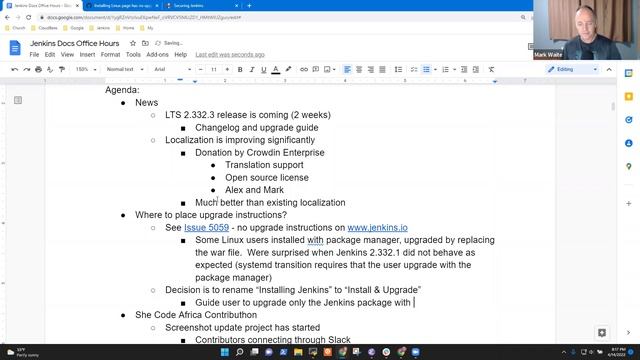640x360 pixels.
Task: Click the Insert image icon
Action: [x=327, y=69]
